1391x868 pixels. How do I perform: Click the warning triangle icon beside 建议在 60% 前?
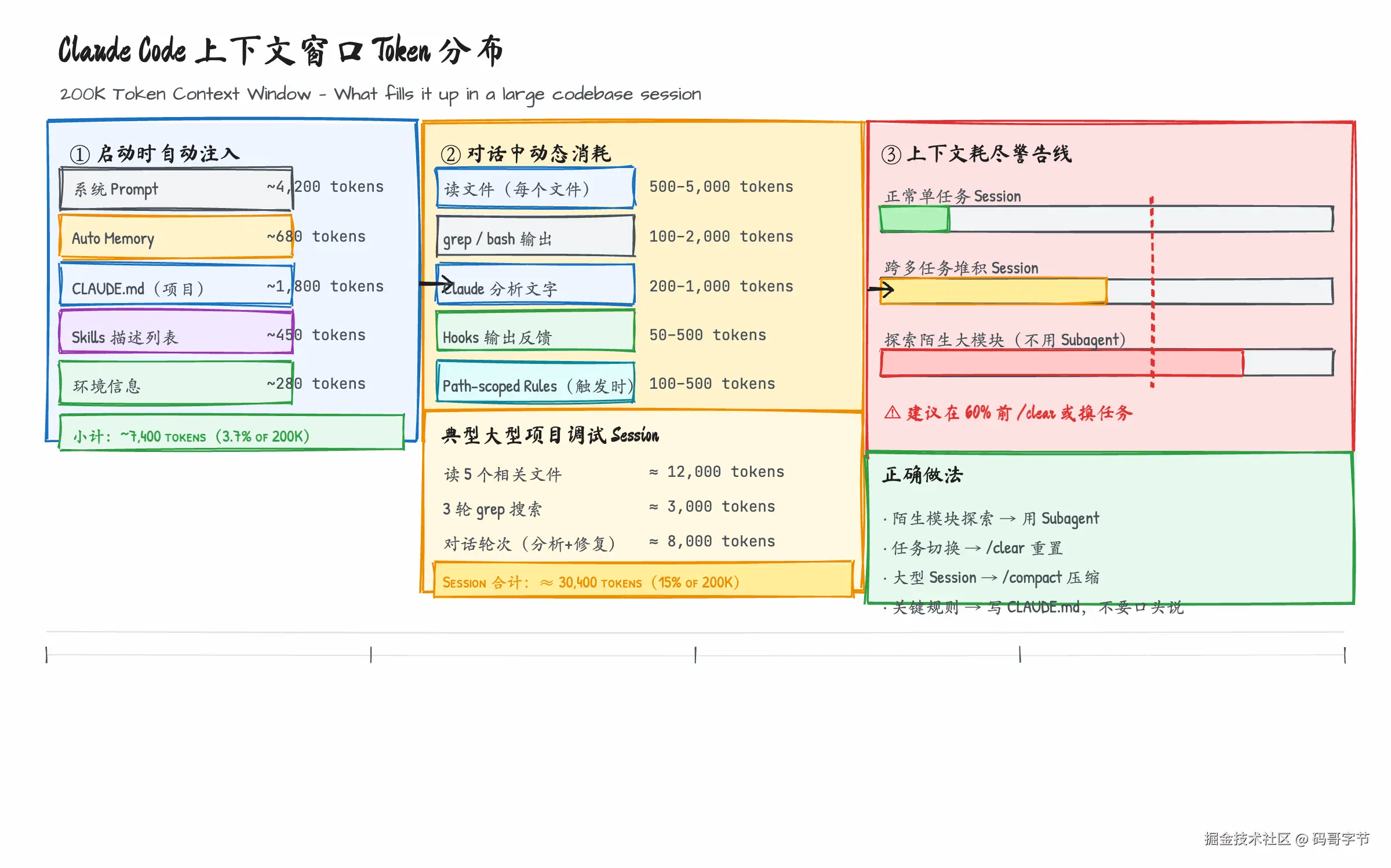coord(893,413)
